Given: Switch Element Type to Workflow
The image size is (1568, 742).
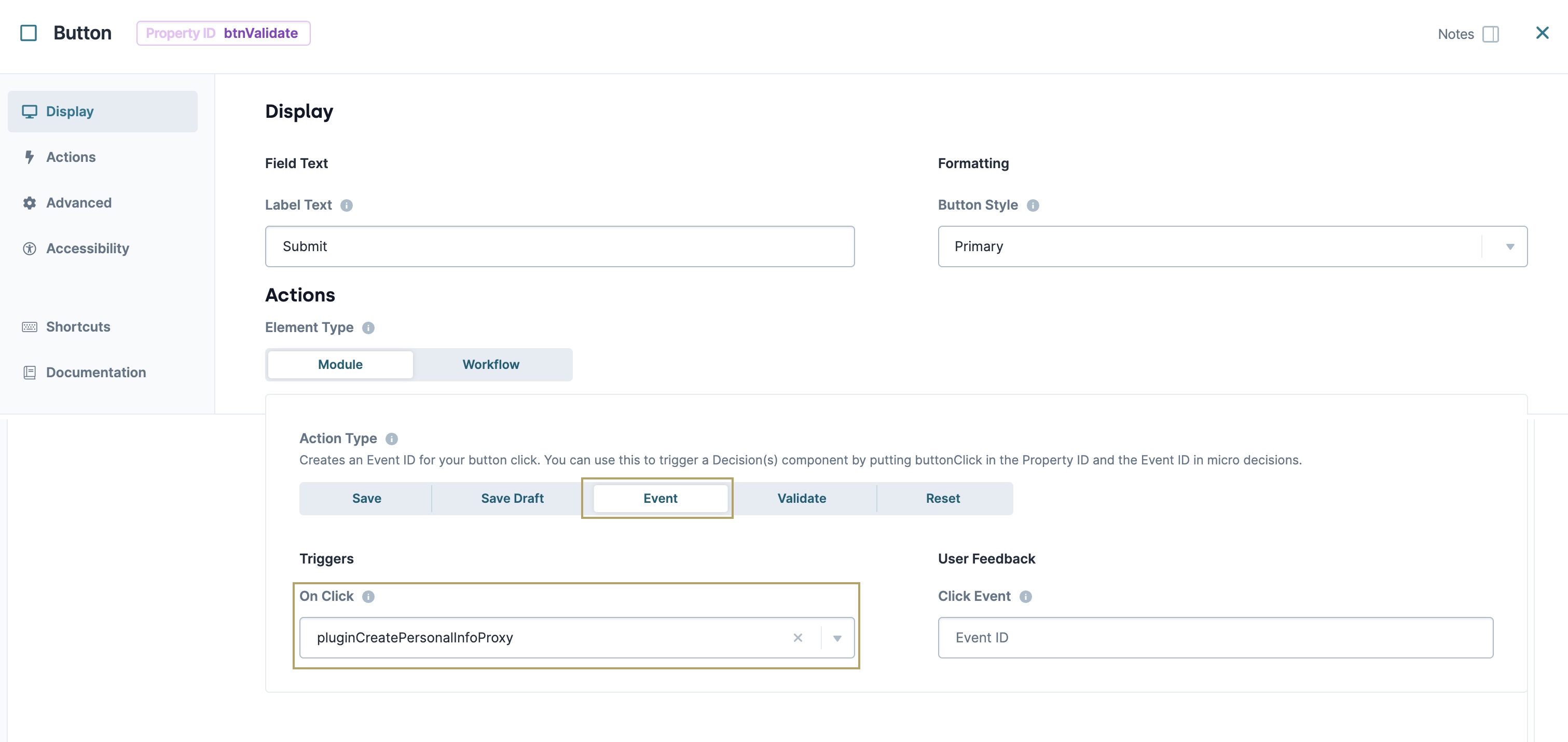Looking at the screenshot, I should click(491, 364).
